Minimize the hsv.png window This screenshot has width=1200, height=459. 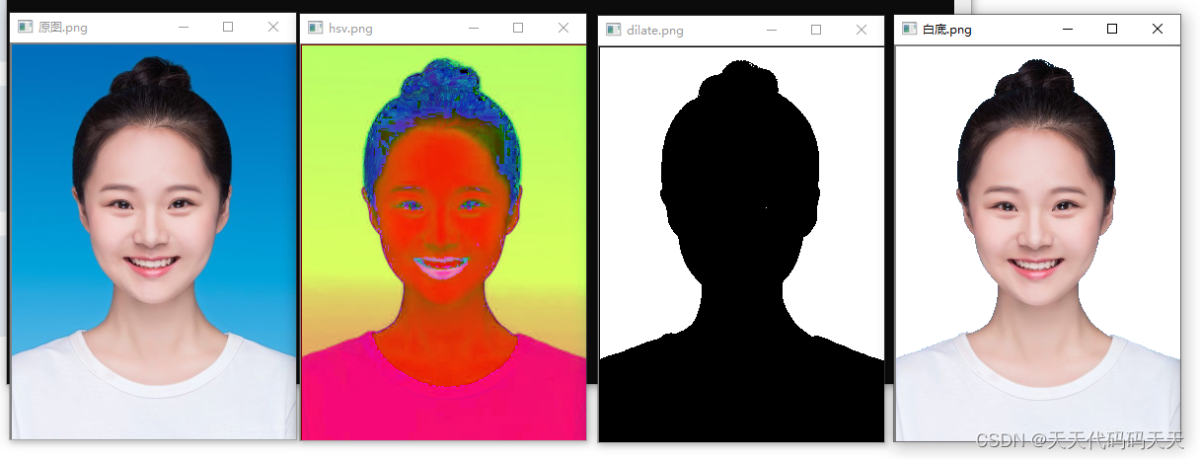[473, 28]
